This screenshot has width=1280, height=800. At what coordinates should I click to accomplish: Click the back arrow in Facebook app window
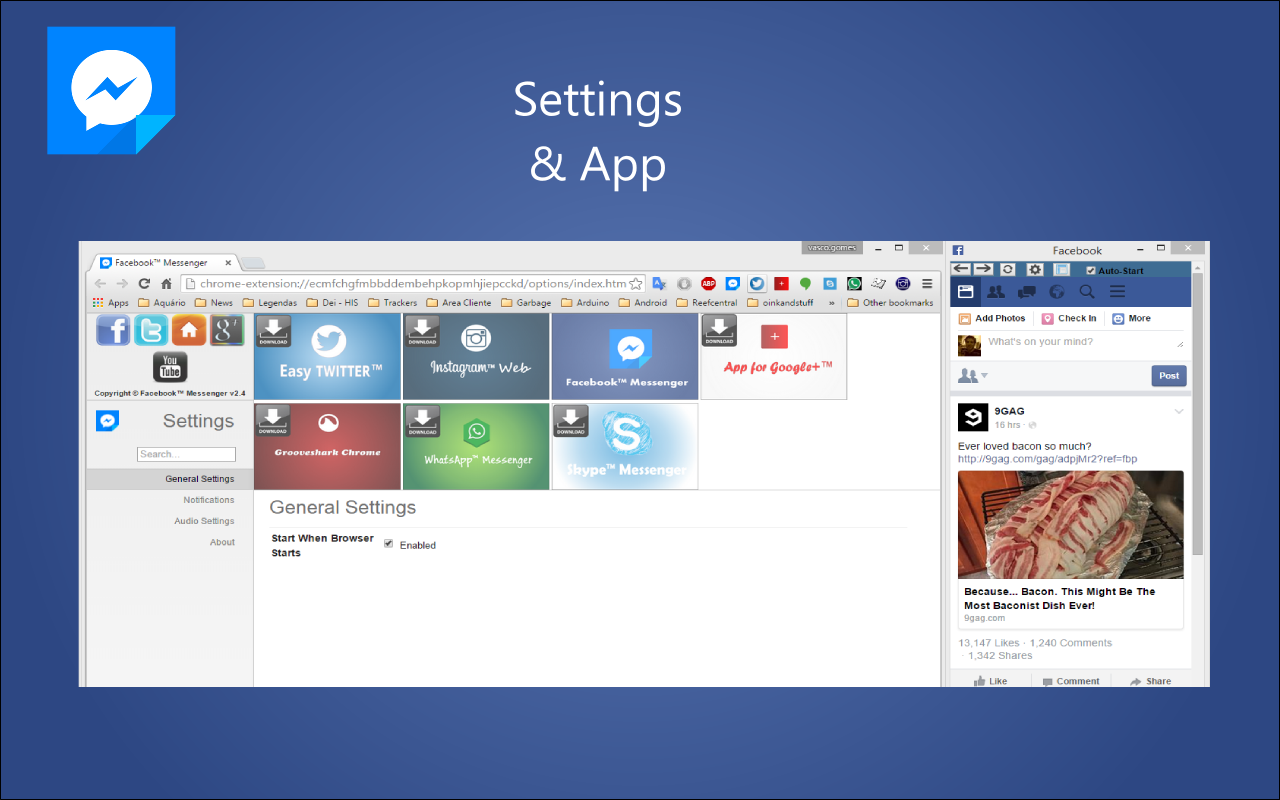tap(961, 269)
